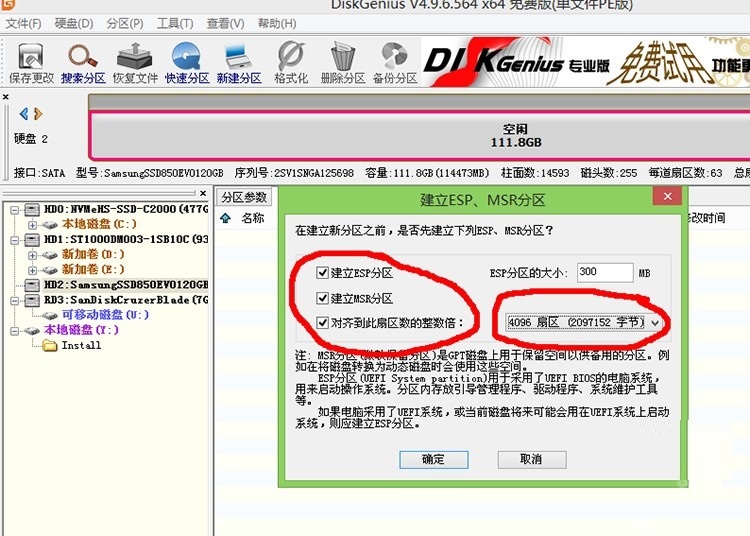Collapse the RD3 SanDisk tree node
The width and height of the screenshot is (750, 536).
coord(15,300)
